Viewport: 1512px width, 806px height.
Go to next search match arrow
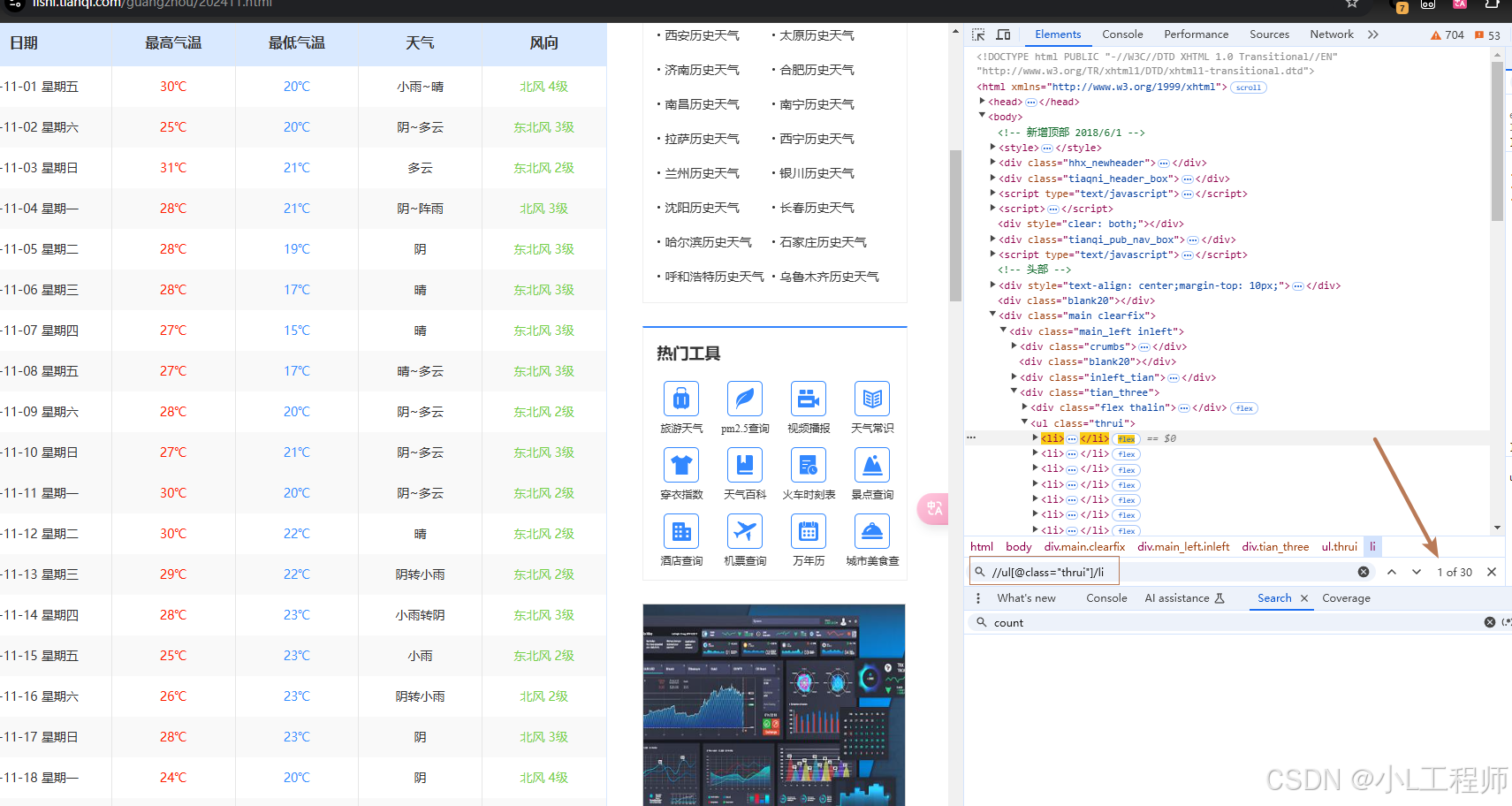click(1417, 572)
